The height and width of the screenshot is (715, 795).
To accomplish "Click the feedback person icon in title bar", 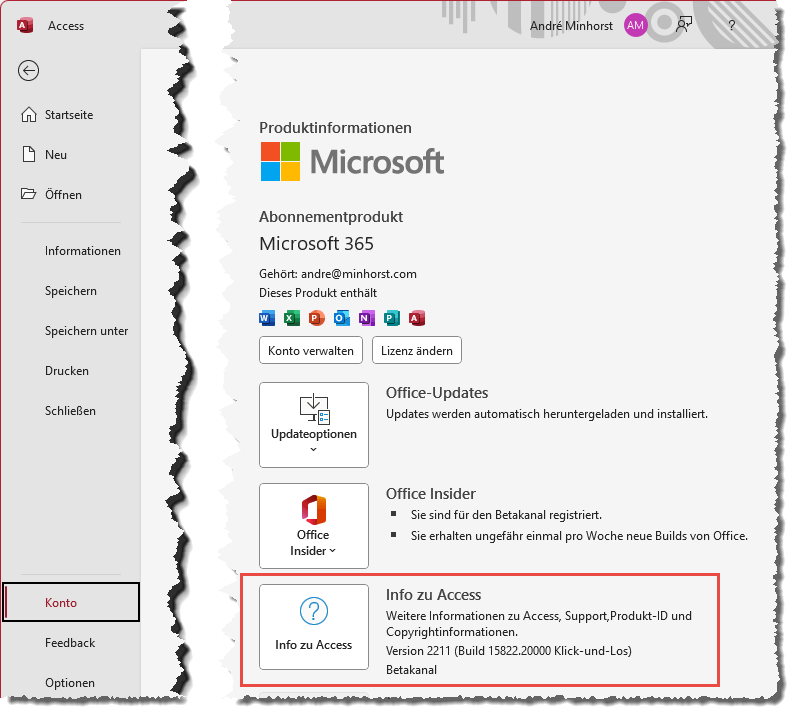I will coord(684,26).
